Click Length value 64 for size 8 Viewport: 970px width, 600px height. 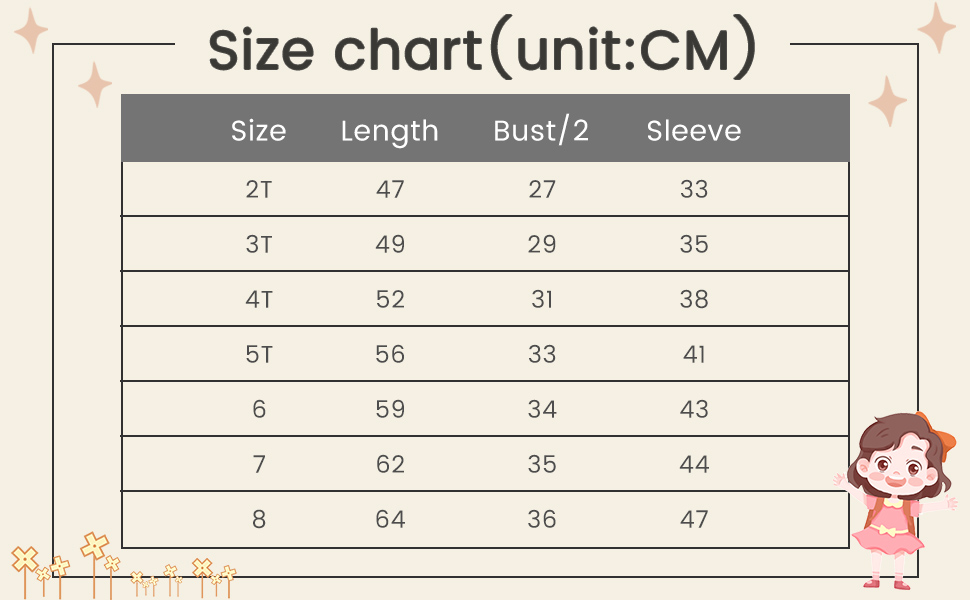pyautogui.click(x=390, y=519)
